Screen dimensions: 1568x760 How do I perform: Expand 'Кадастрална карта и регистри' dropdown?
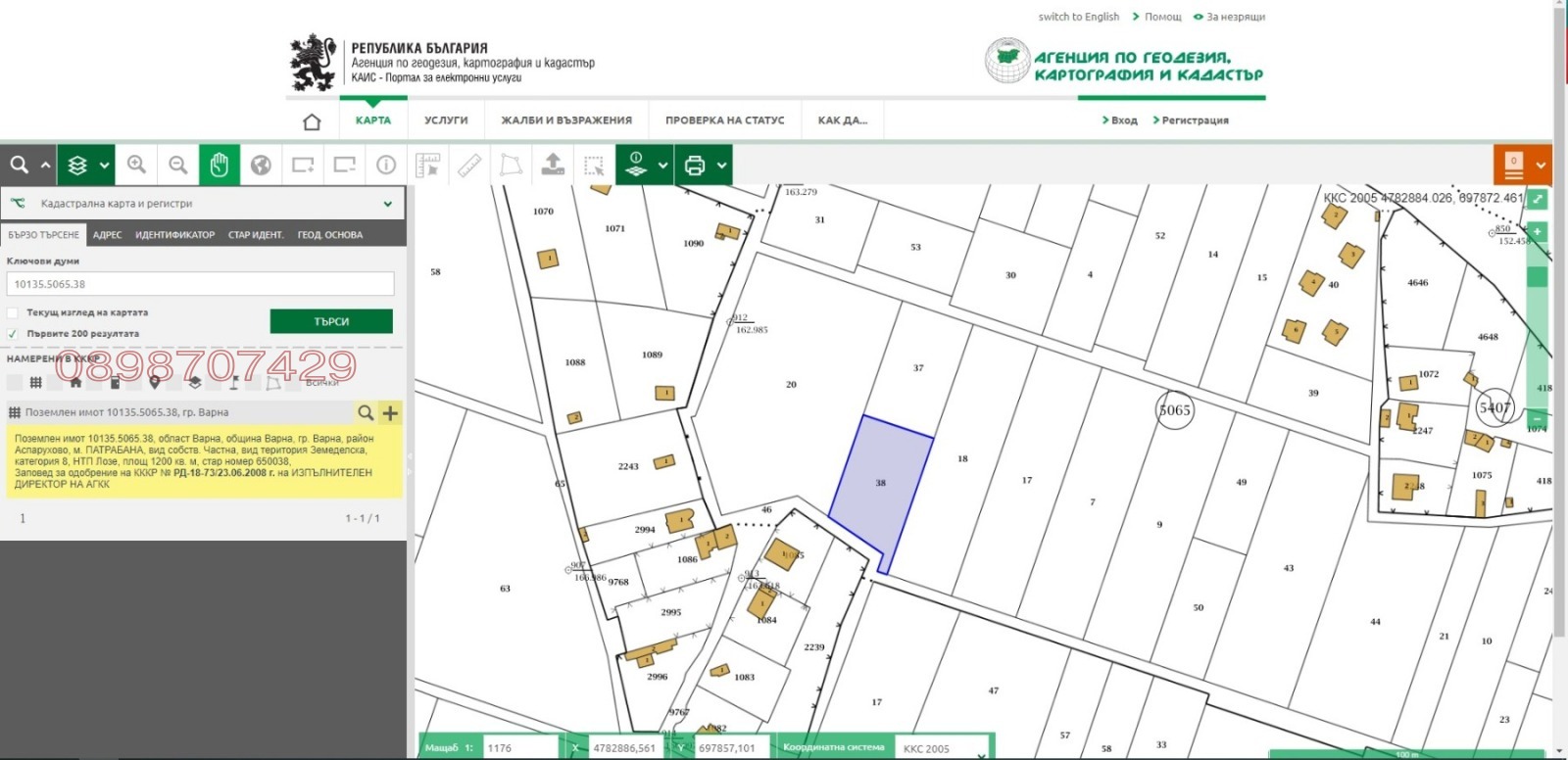[387, 204]
